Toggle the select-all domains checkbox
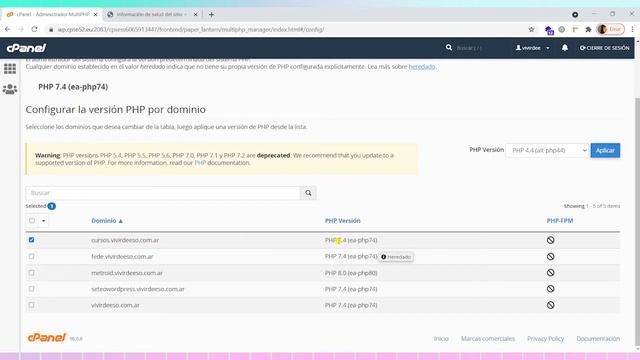Screen dimensions: 640x360 coord(32,220)
